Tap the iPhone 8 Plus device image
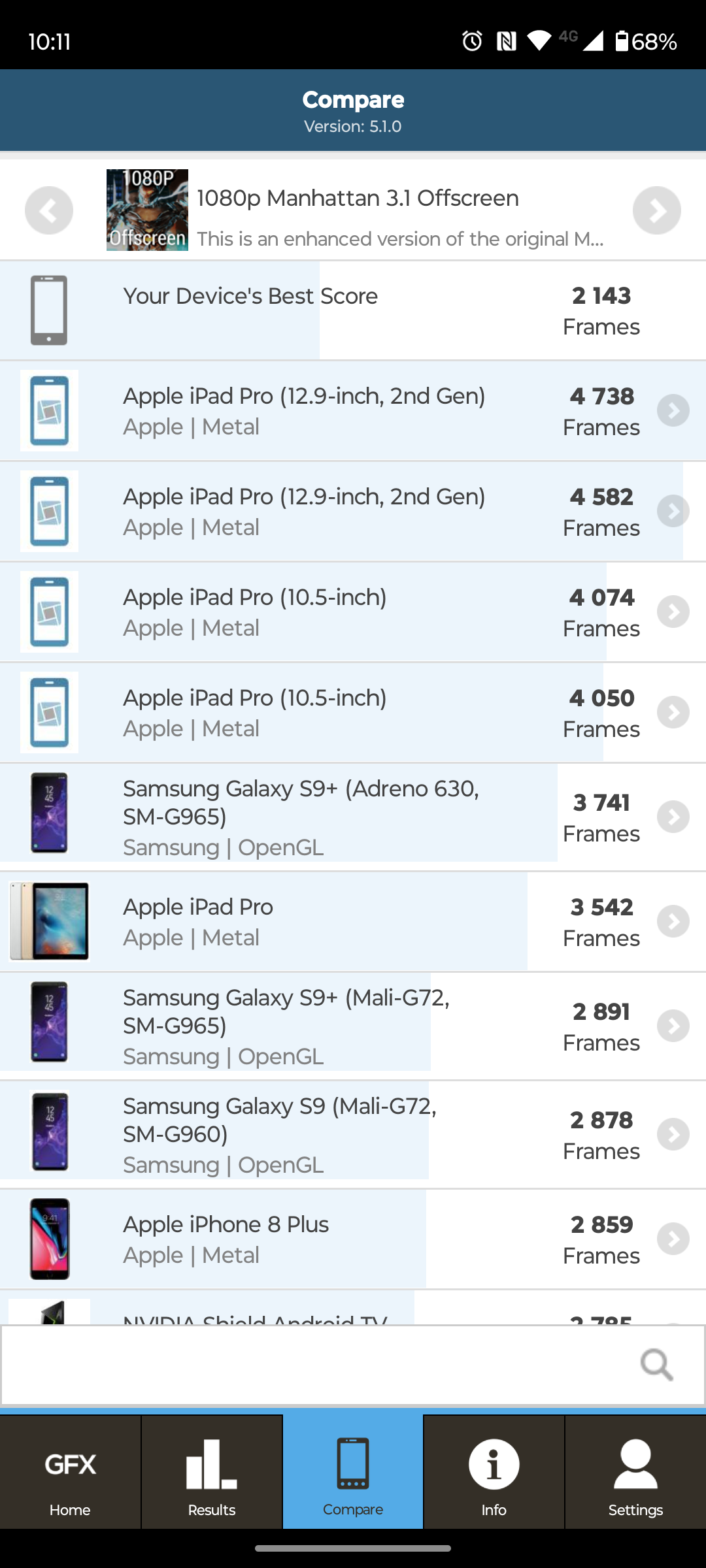 (x=50, y=1239)
